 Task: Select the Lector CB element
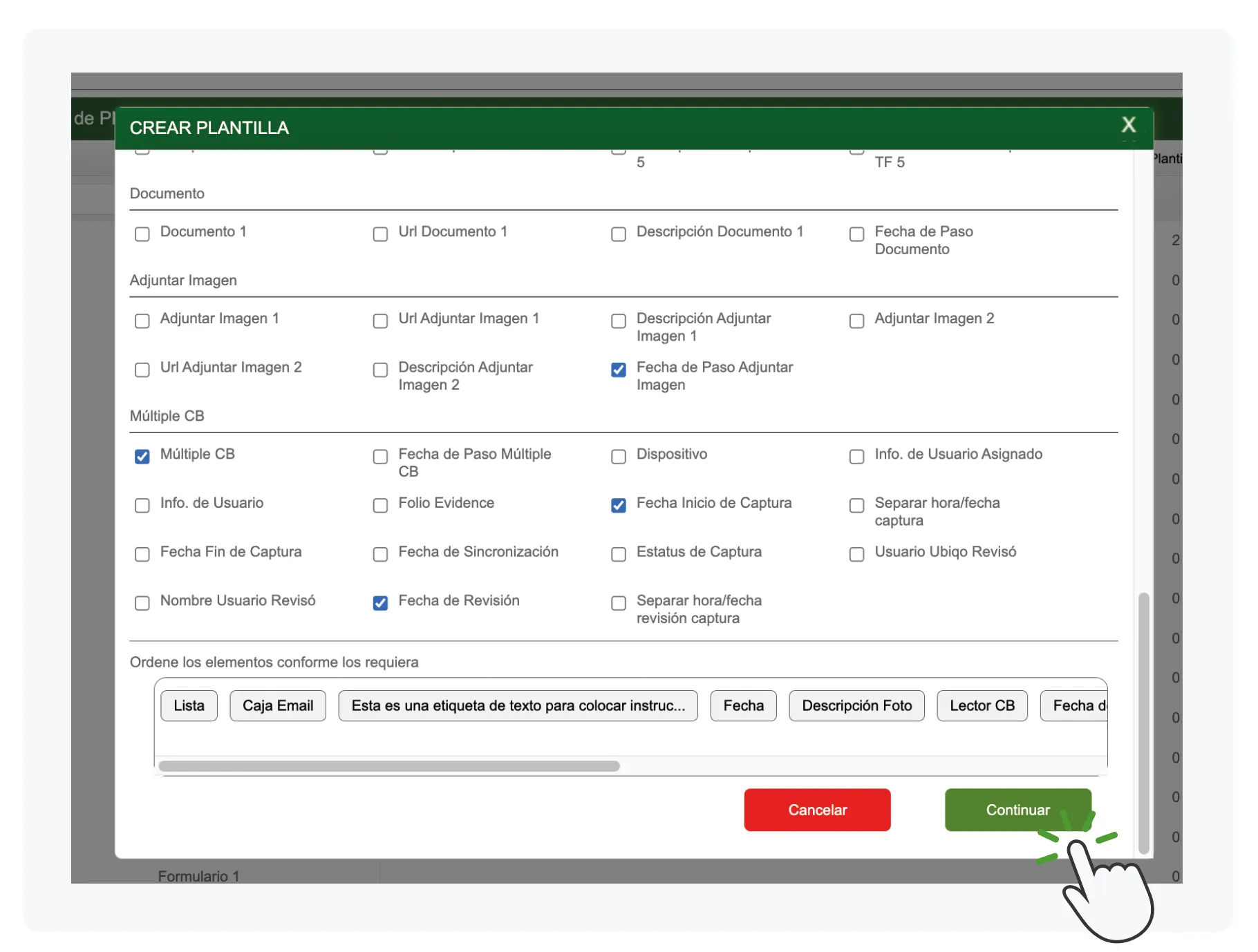coord(982,705)
